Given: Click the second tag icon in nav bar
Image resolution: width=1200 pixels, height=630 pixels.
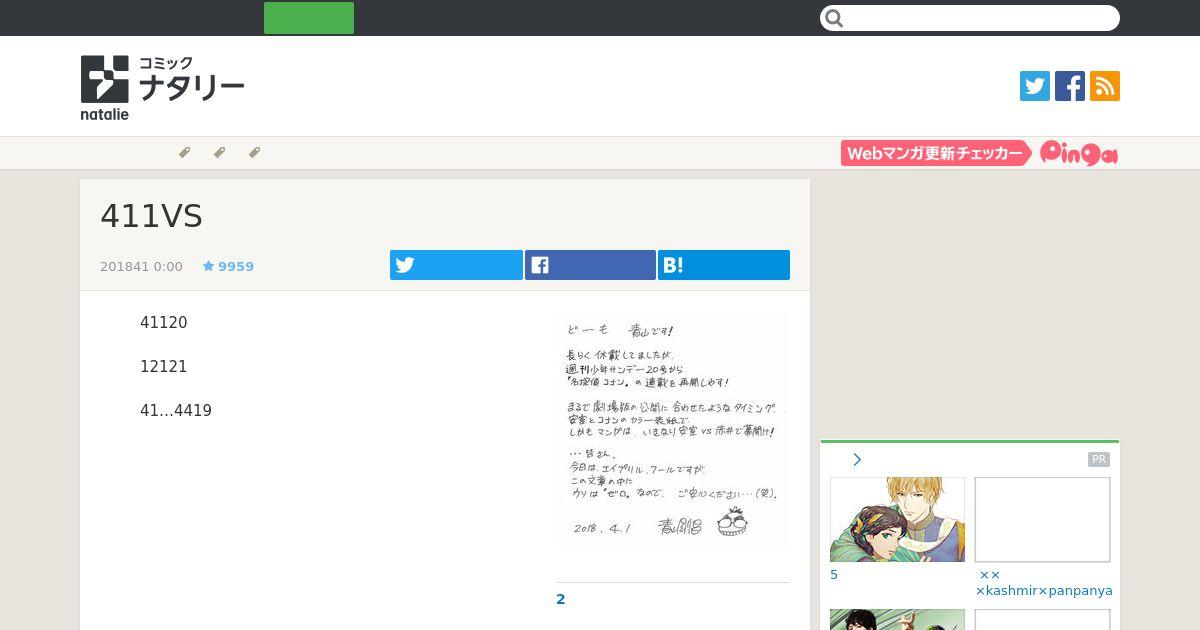Looking at the screenshot, I should pos(219,153).
